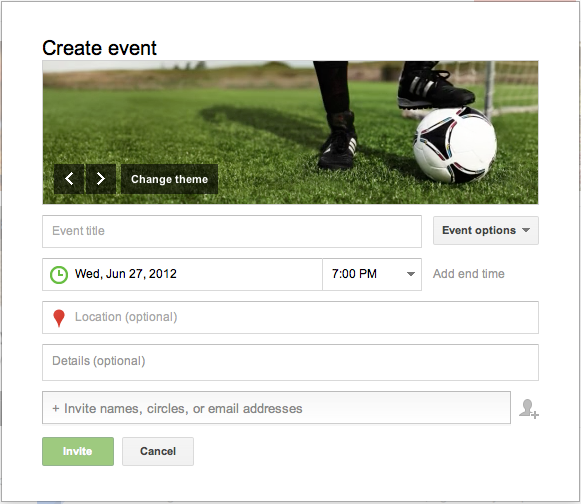
Task: Click the green Invite button
Action: pos(78,451)
